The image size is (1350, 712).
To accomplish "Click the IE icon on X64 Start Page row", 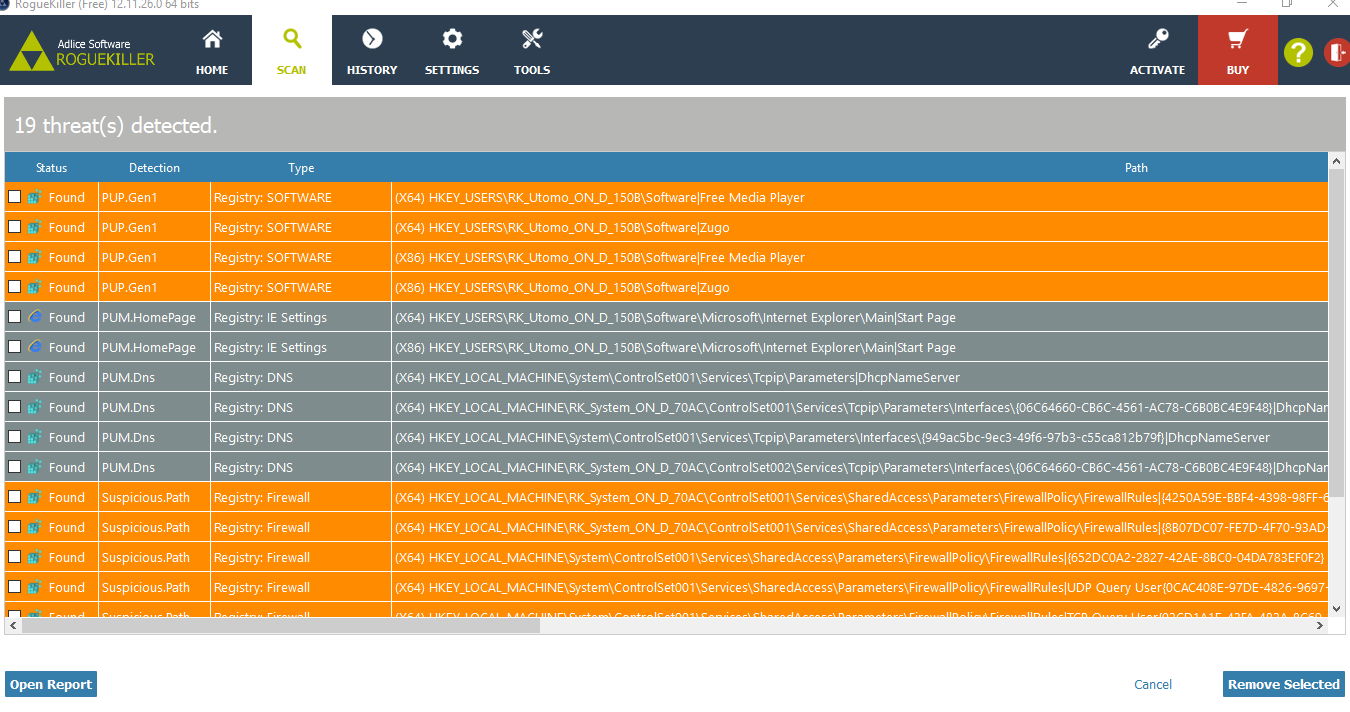I will [x=36, y=317].
